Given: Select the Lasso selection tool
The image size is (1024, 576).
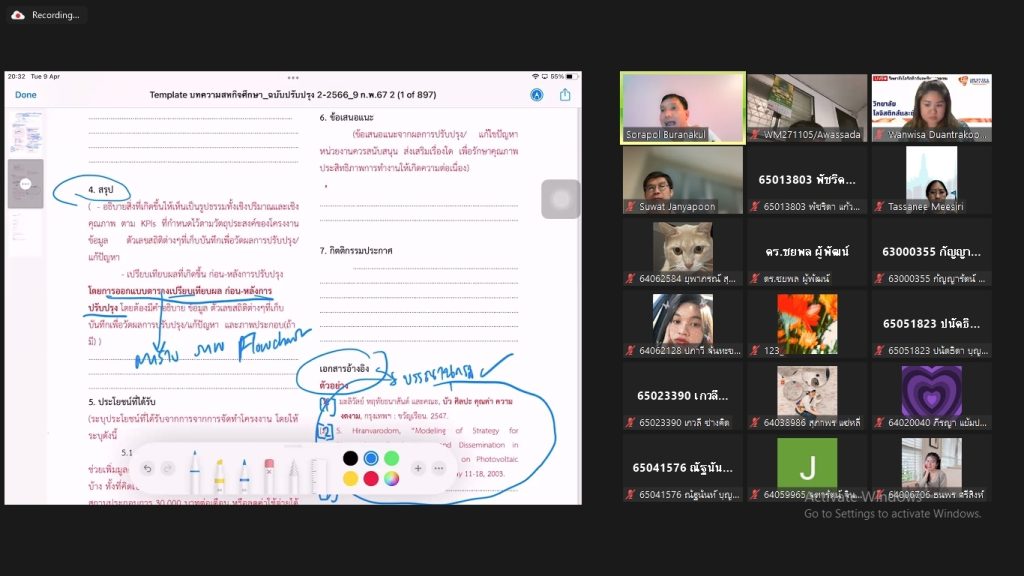Looking at the screenshot, I should (294, 475).
